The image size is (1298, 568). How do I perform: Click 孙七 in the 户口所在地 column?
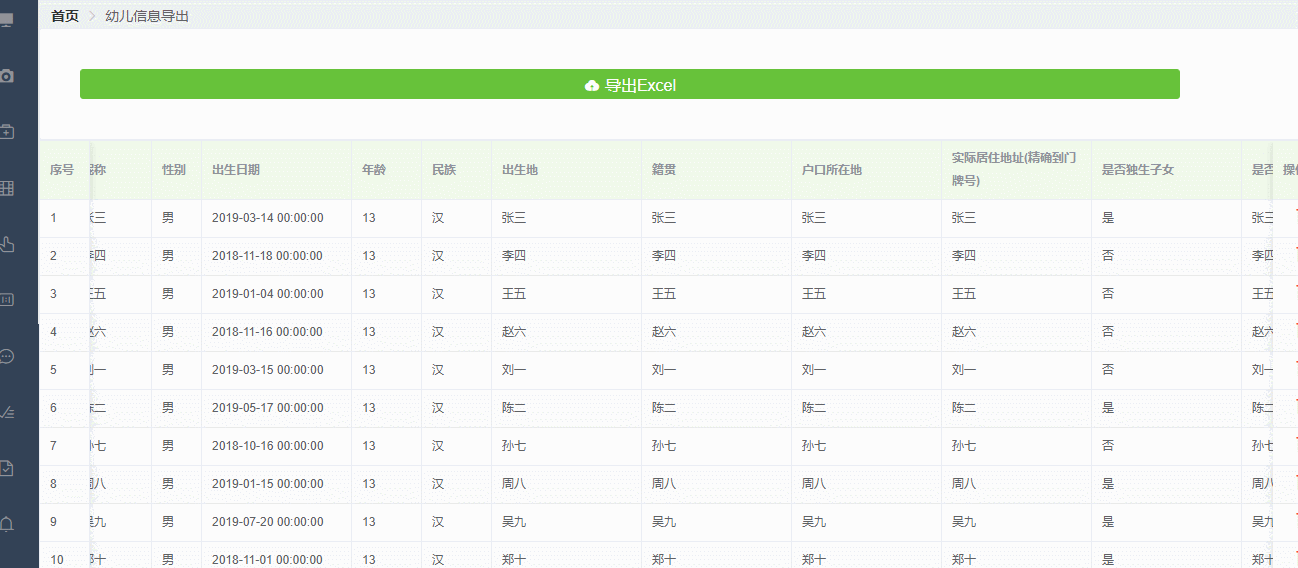click(x=814, y=446)
